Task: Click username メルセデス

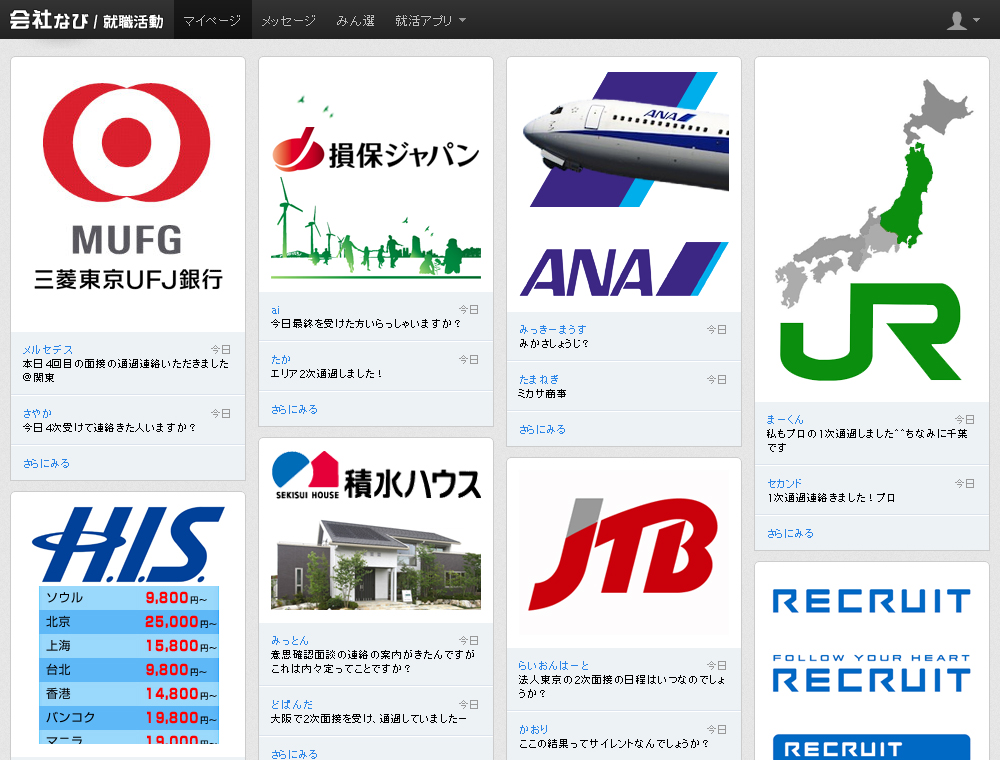Action: pos(48,349)
